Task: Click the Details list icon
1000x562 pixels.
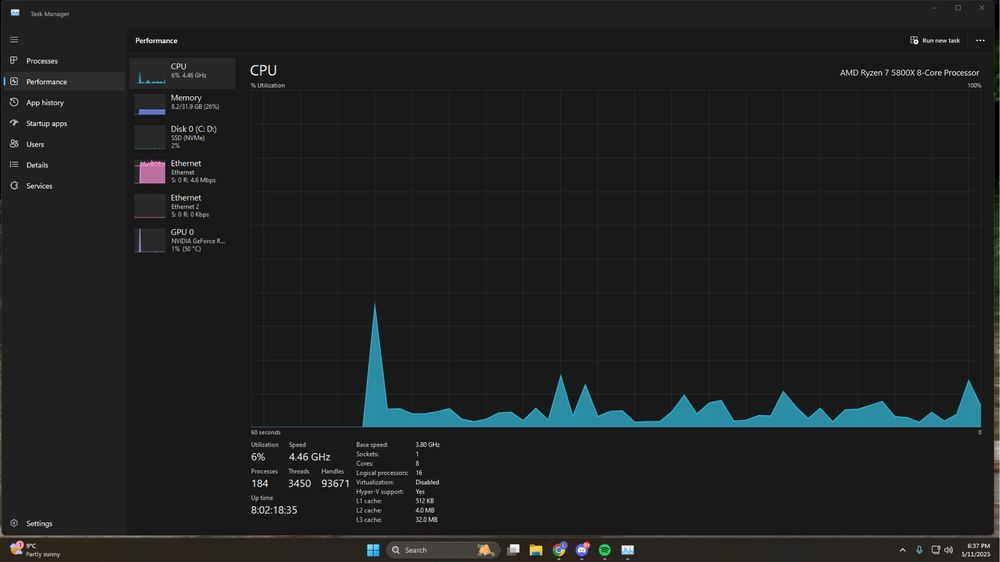Action: click(x=14, y=165)
